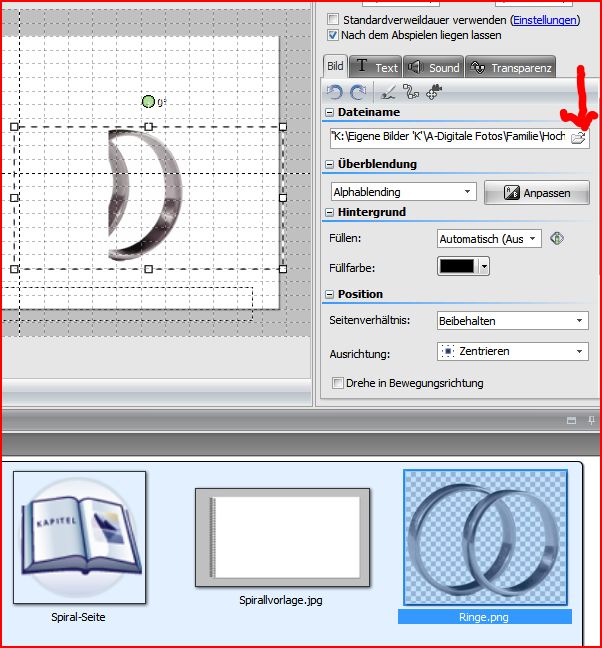Viewport: 602px width, 648px height.
Task: Select the pen drawing tool icon
Action: pos(388,92)
